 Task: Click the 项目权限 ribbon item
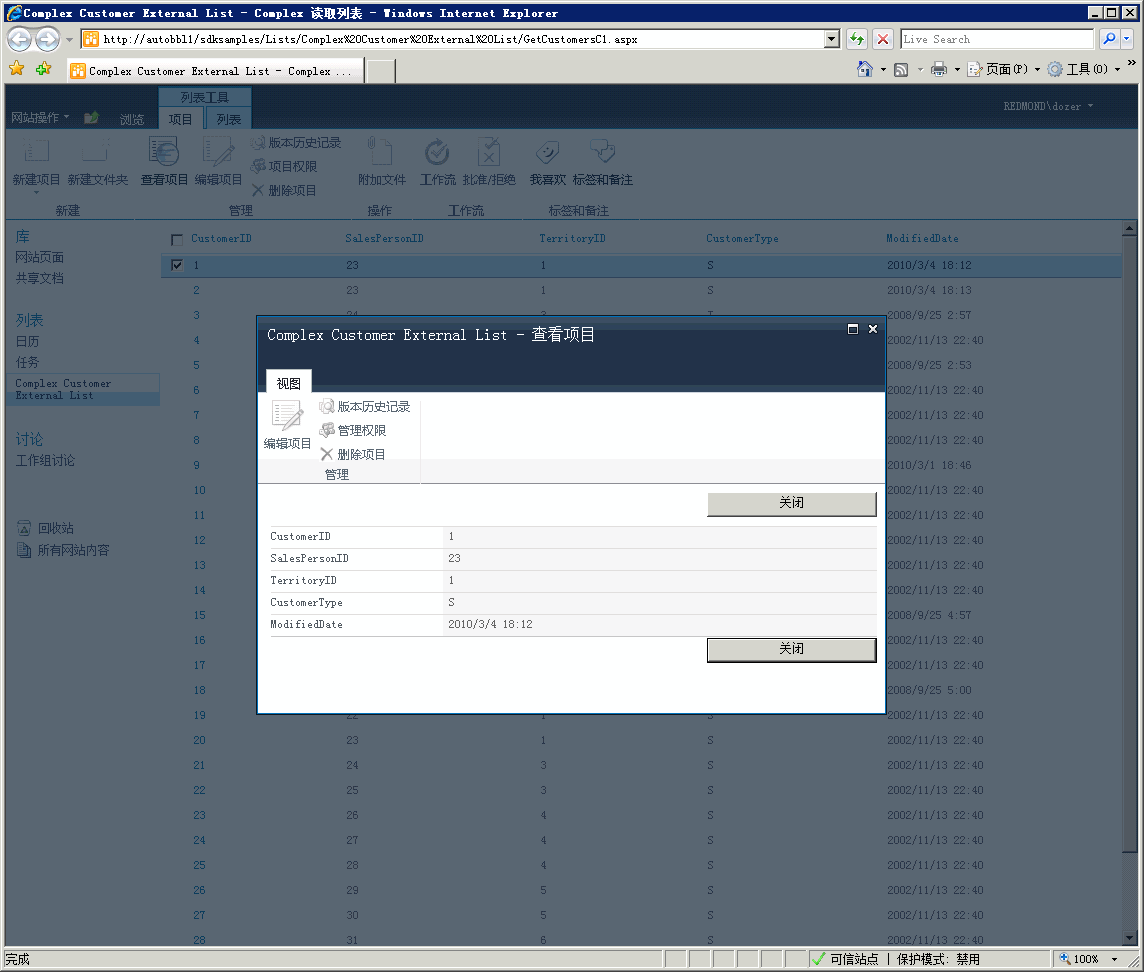point(285,166)
